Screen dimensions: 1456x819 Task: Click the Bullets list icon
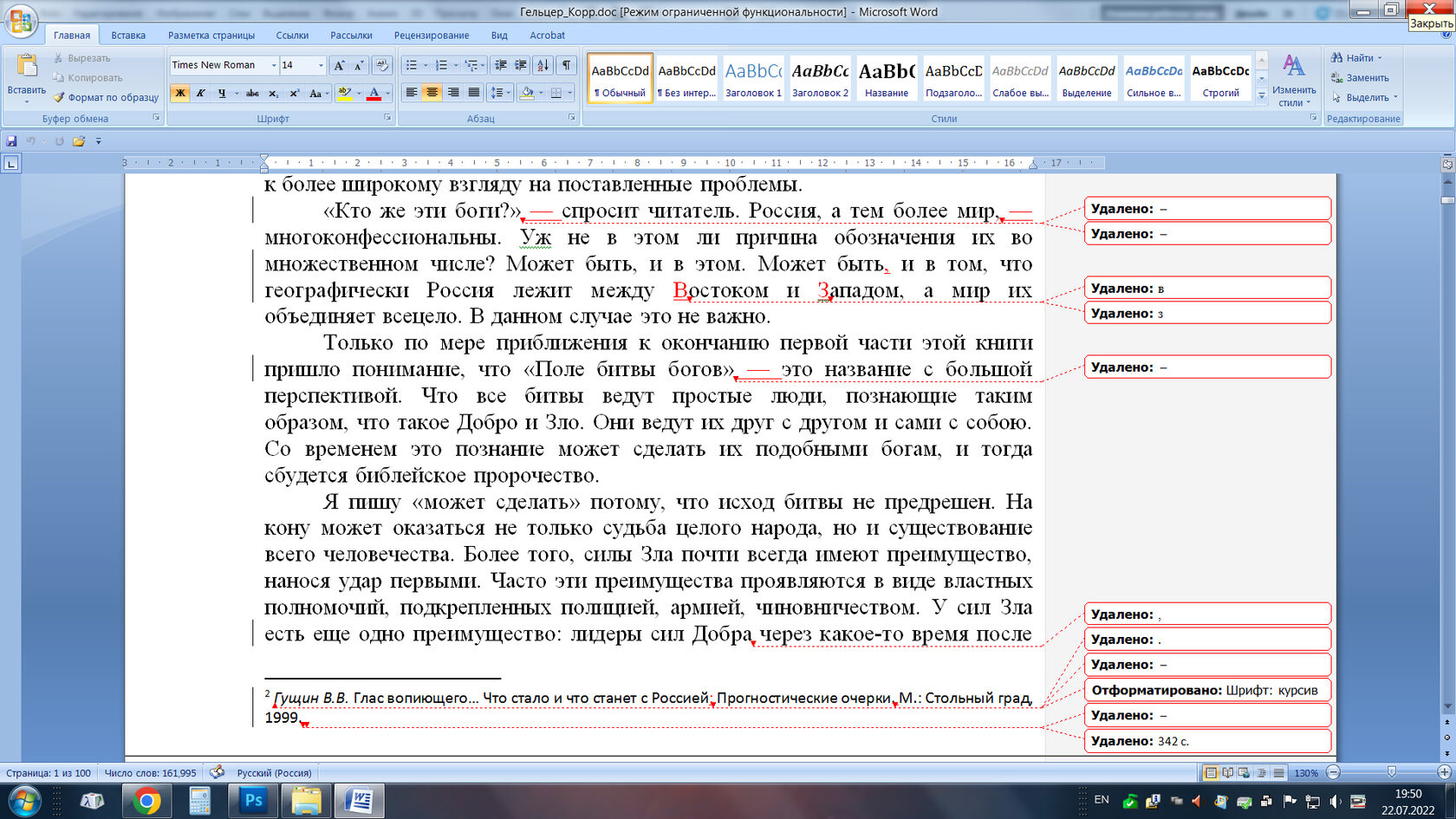click(412, 65)
